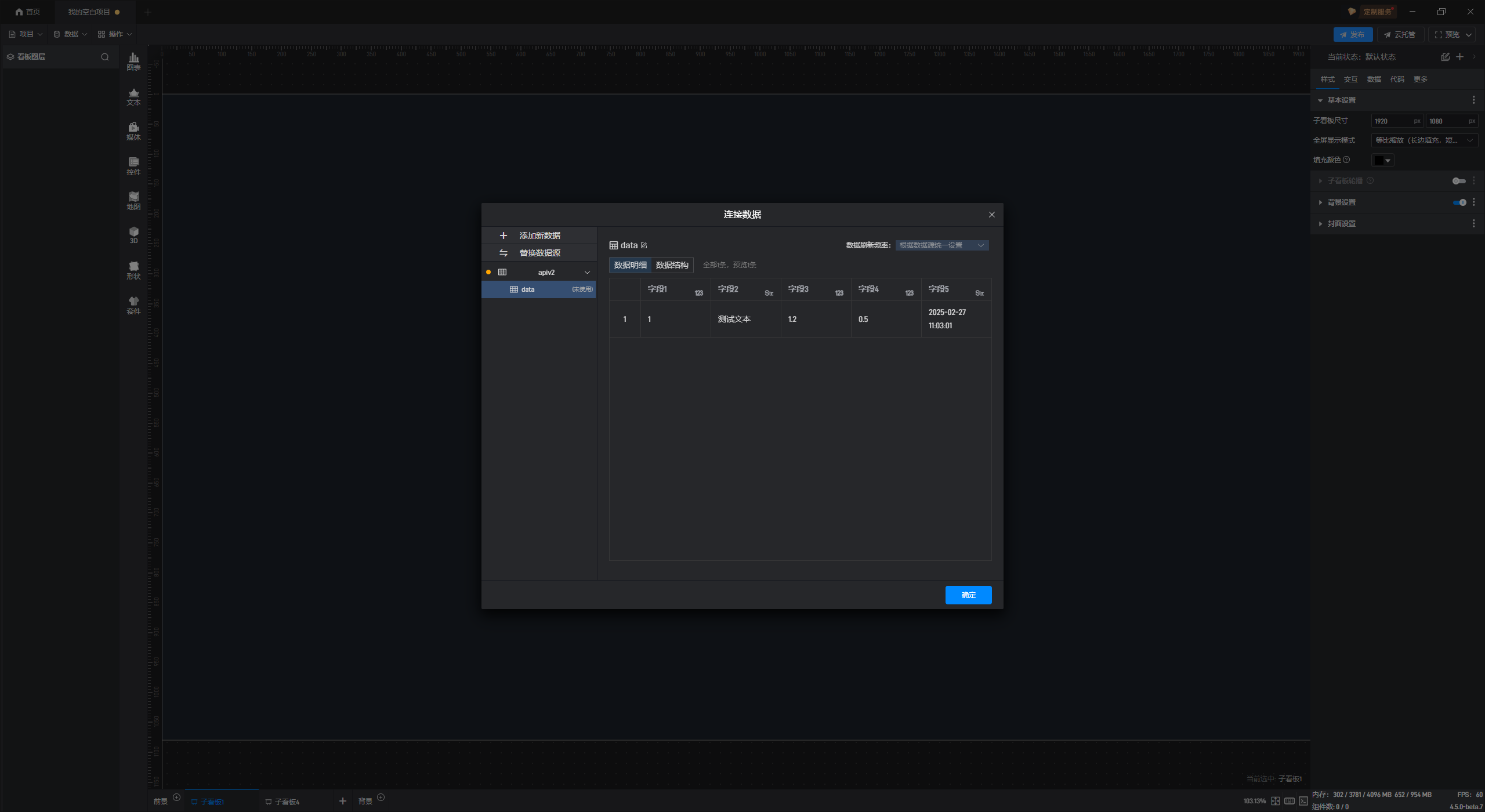Open the 数据刷新频率 dropdown

941,245
